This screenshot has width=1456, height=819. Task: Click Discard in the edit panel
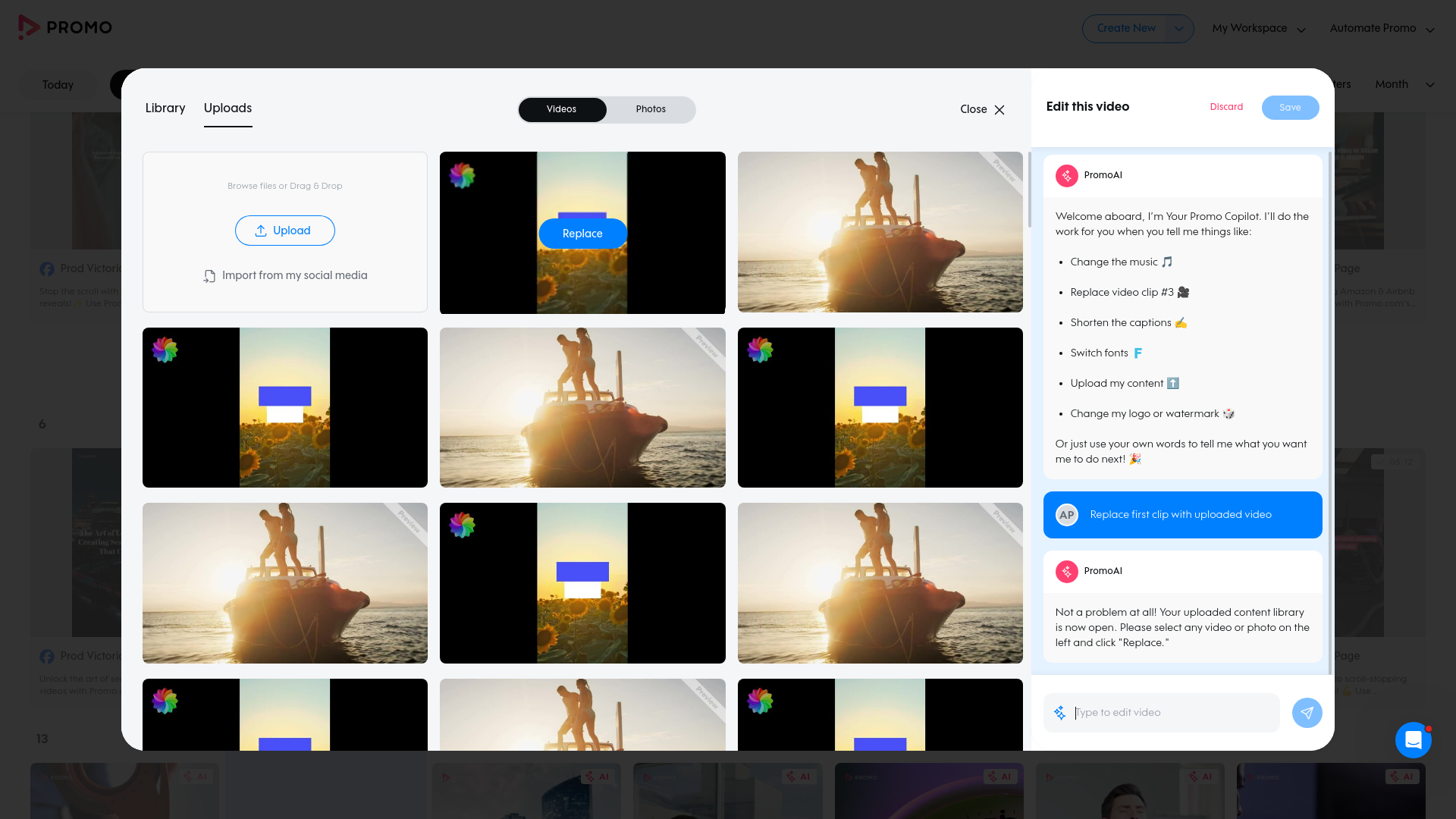point(1226,107)
